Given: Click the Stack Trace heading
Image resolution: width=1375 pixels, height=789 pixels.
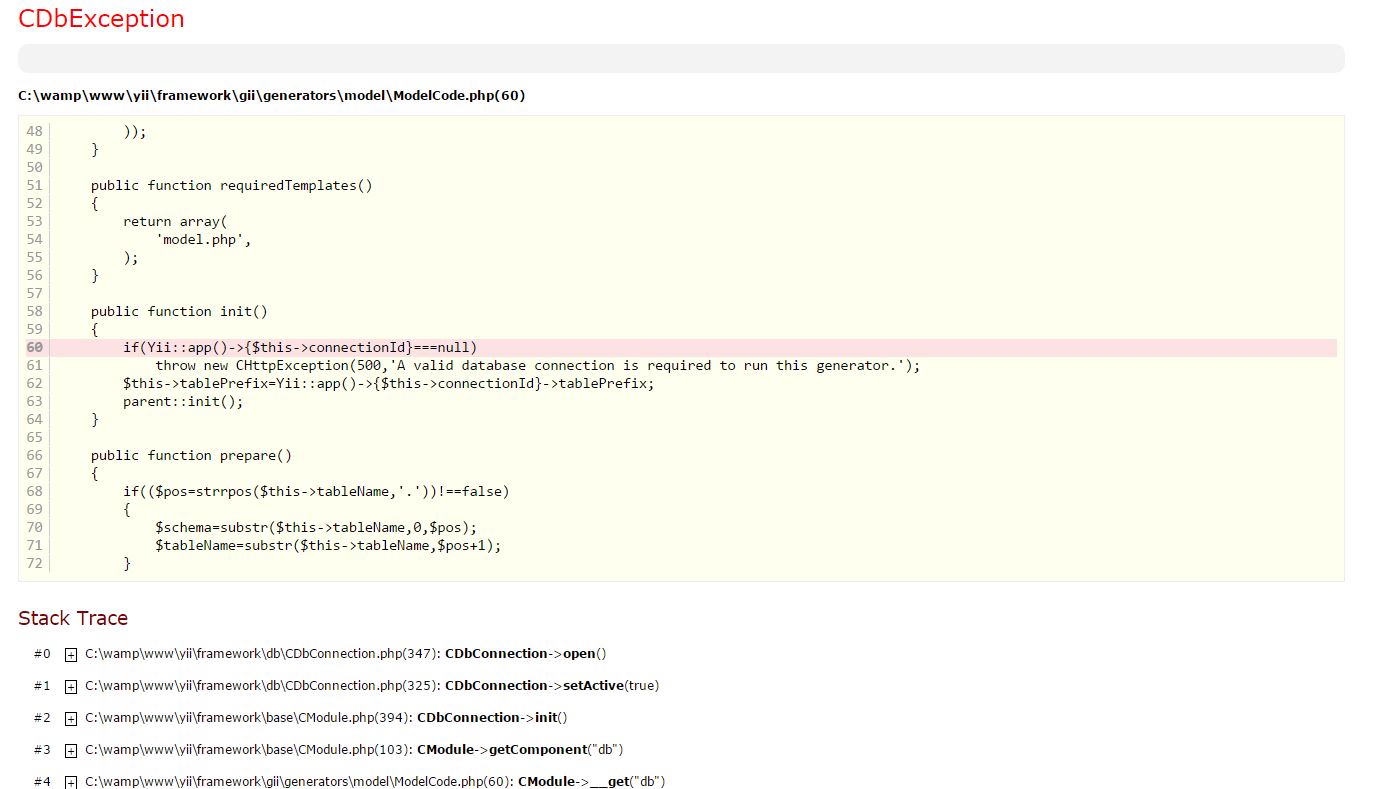Looking at the screenshot, I should pos(73,618).
